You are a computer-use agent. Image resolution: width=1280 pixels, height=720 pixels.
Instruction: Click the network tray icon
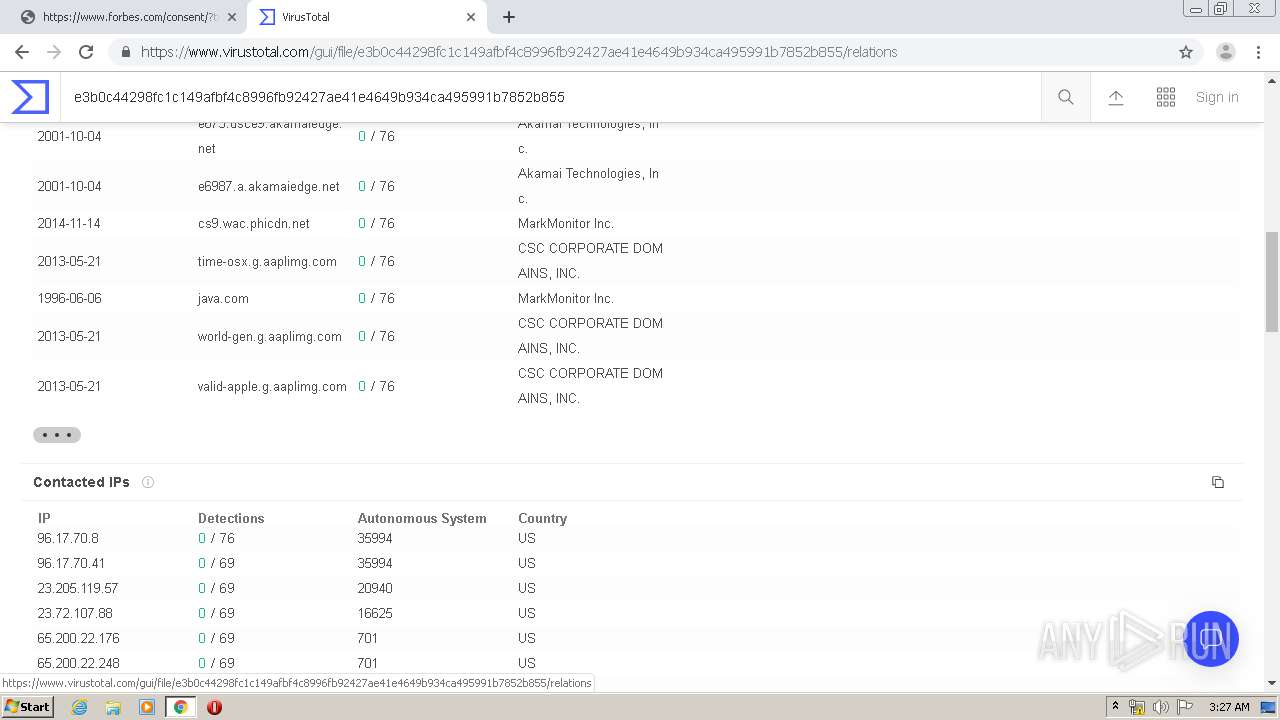[x=1137, y=707]
